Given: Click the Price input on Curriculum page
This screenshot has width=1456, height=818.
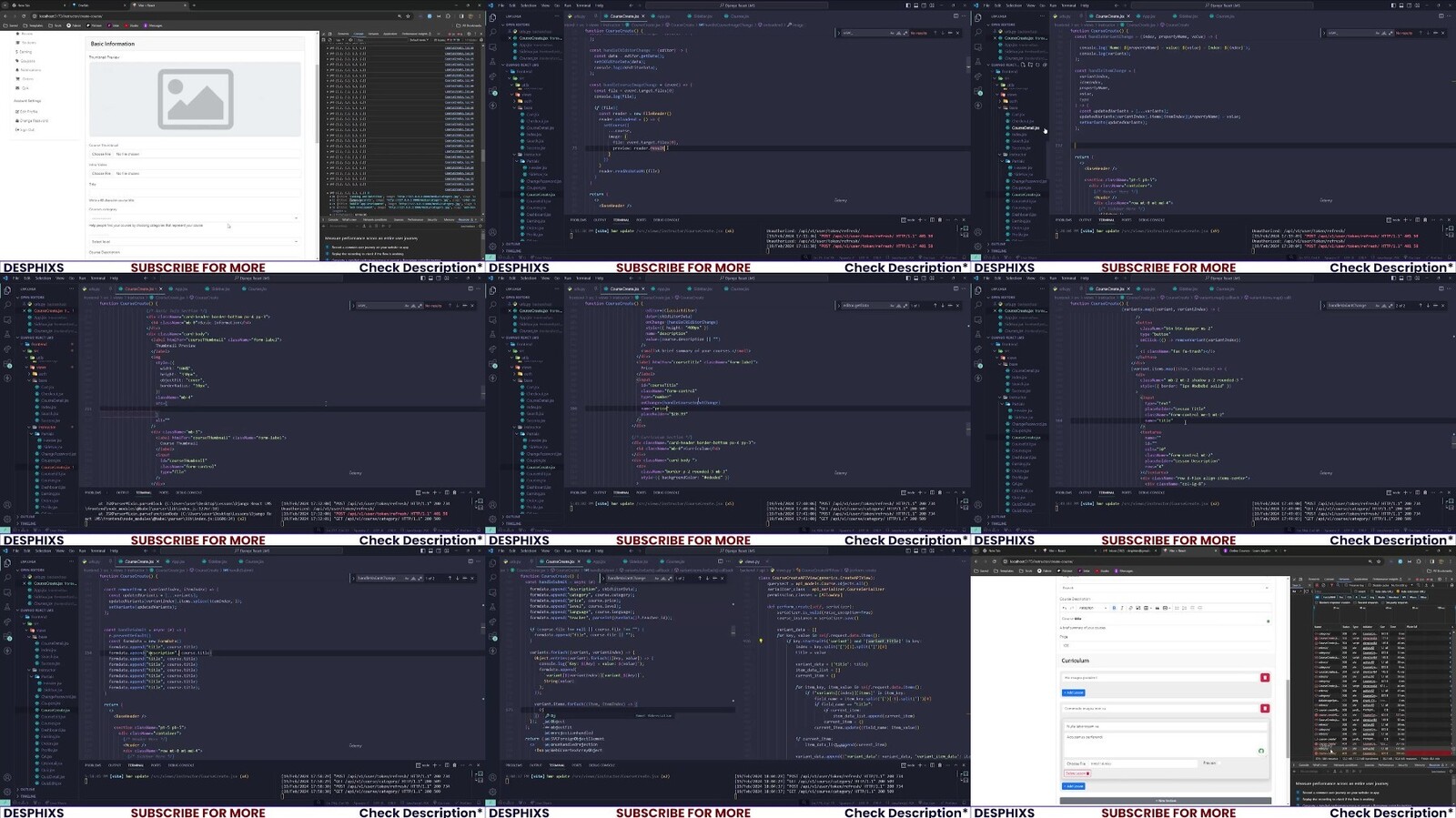Looking at the screenshot, I should 1165,645.
